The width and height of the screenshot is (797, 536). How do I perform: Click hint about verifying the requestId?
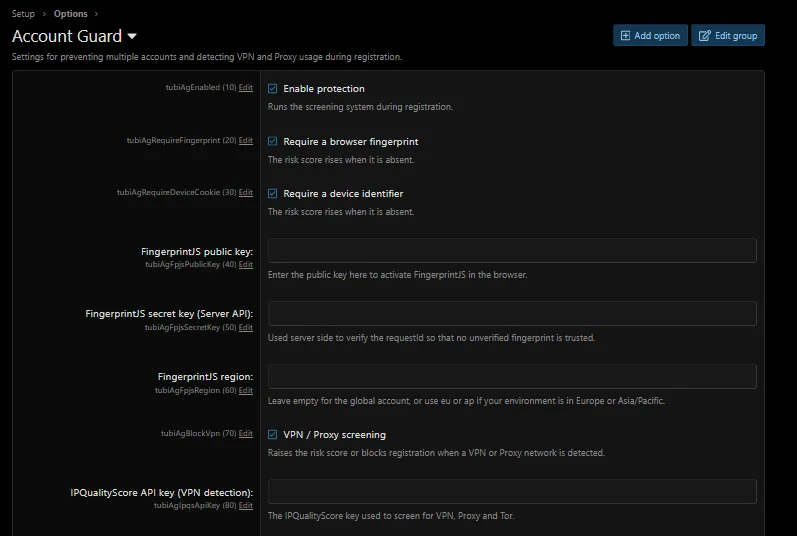(431, 338)
